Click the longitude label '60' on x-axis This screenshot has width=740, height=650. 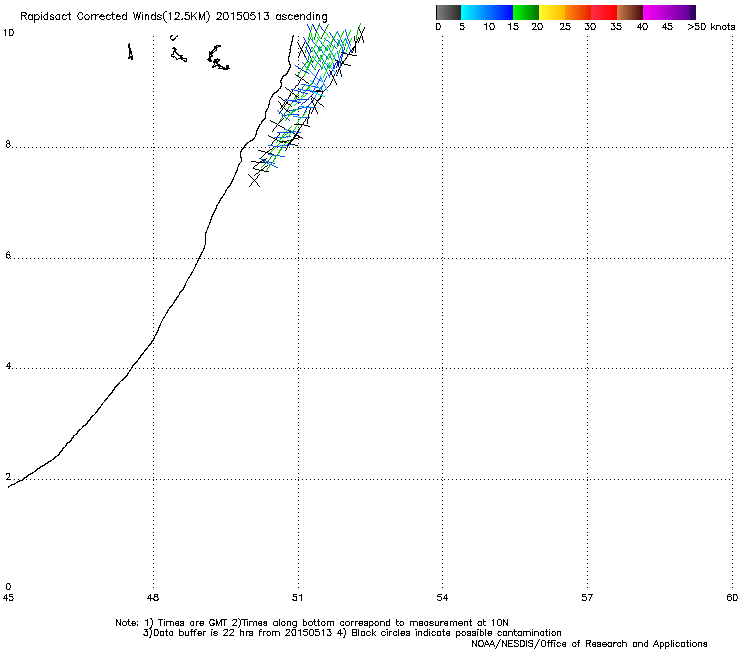pos(732,598)
